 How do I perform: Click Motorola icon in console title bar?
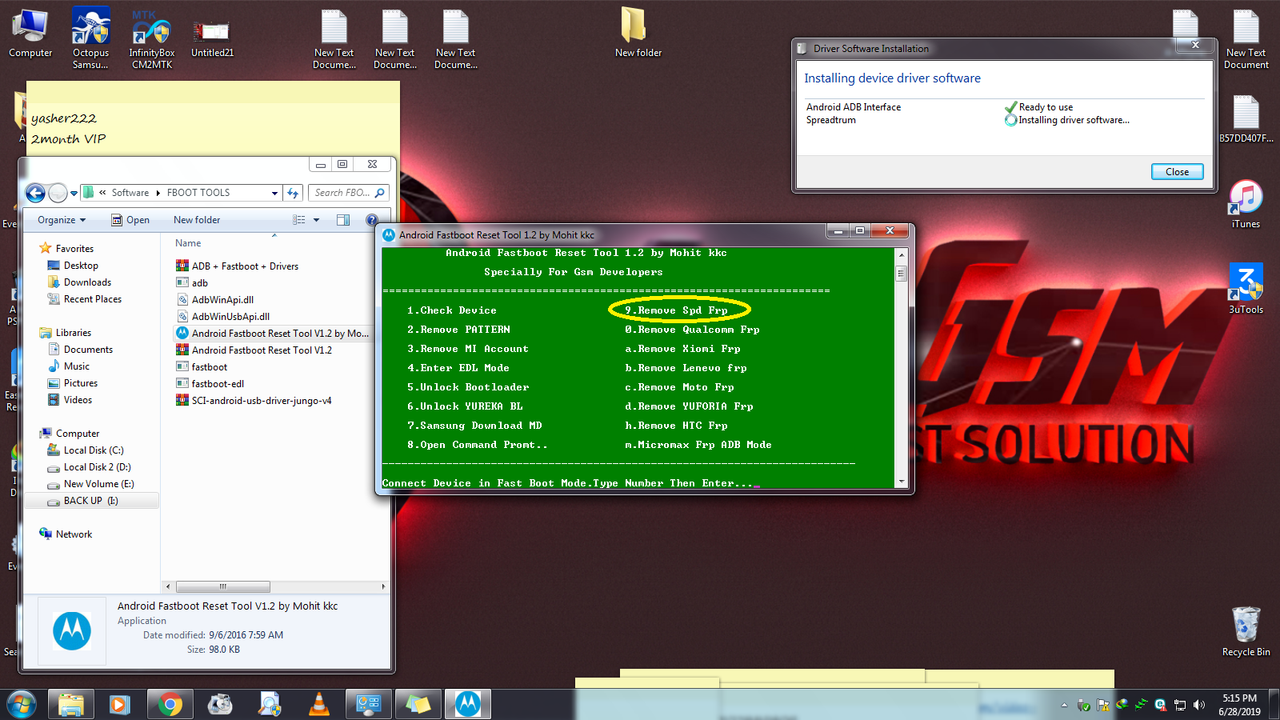tap(389, 235)
